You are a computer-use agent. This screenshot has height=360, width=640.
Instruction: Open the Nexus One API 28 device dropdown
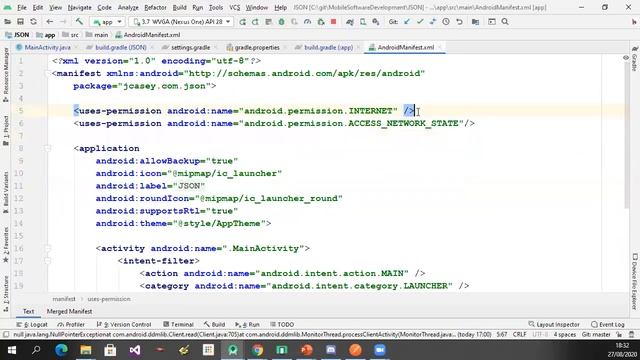click(181, 22)
